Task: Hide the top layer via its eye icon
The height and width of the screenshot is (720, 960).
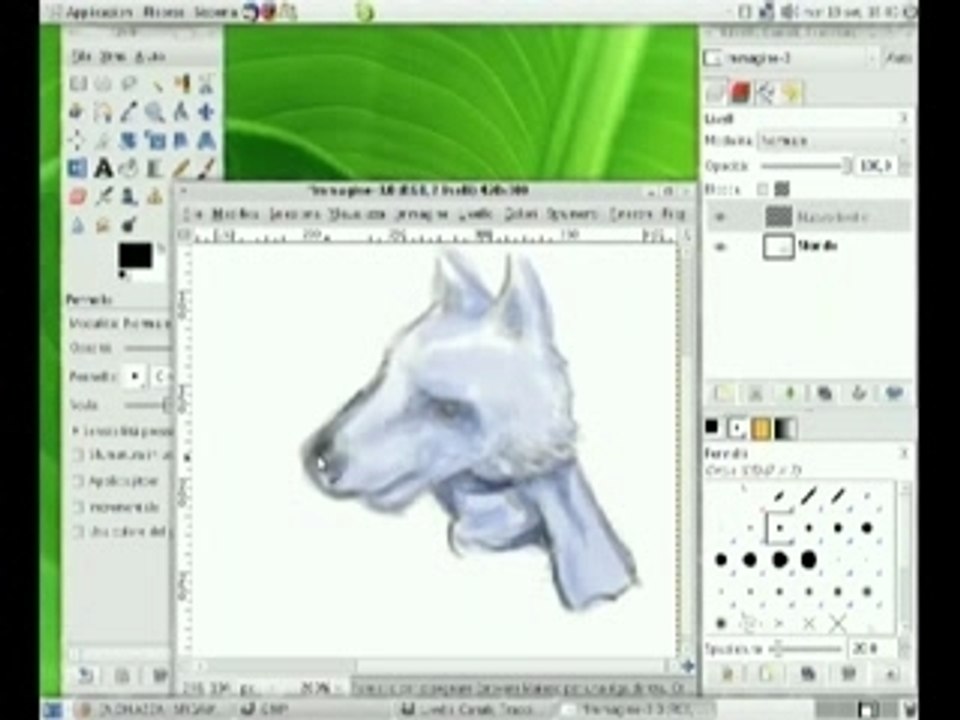Action: (720, 217)
